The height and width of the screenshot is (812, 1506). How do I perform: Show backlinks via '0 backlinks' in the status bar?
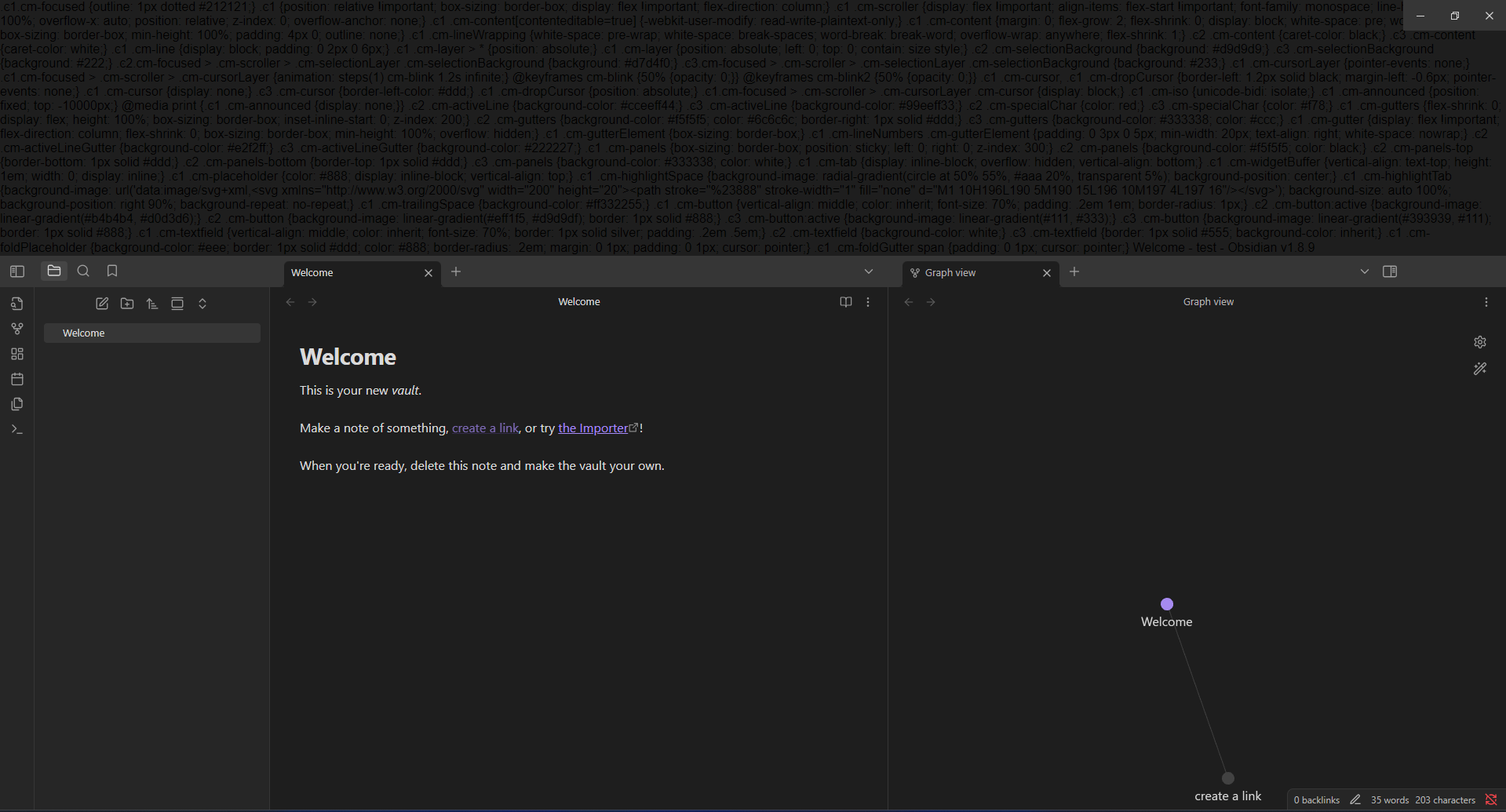pyautogui.click(x=1317, y=800)
